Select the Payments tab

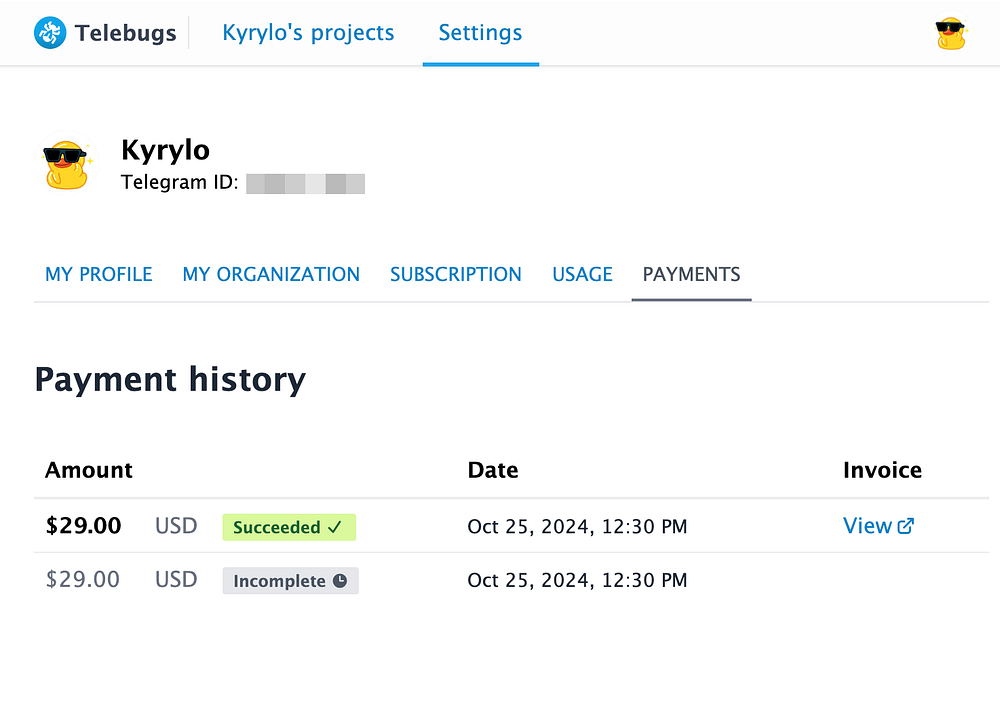pyautogui.click(x=691, y=274)
